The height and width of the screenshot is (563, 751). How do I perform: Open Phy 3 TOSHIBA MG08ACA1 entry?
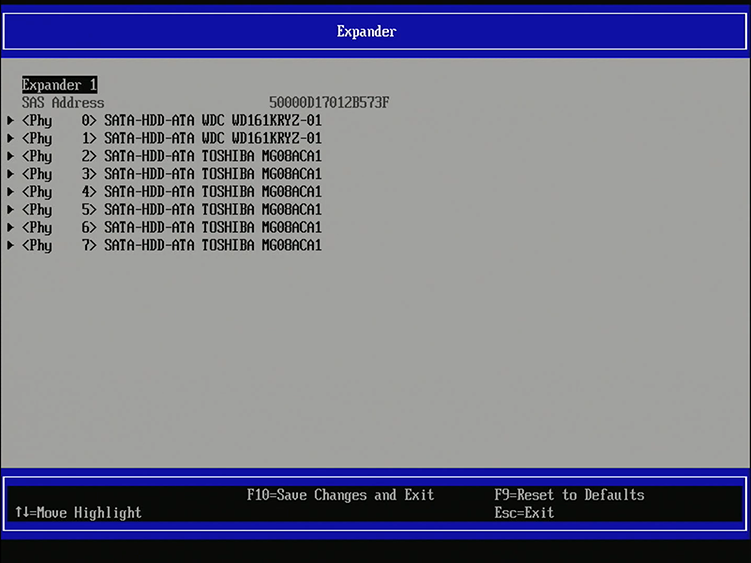171,174
